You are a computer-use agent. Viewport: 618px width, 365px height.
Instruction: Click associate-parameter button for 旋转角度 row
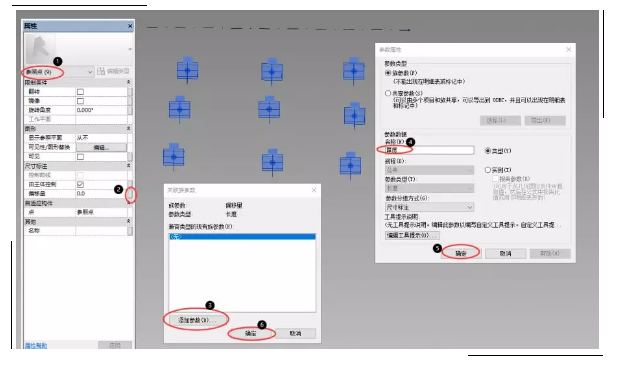(x=130, y=110)
